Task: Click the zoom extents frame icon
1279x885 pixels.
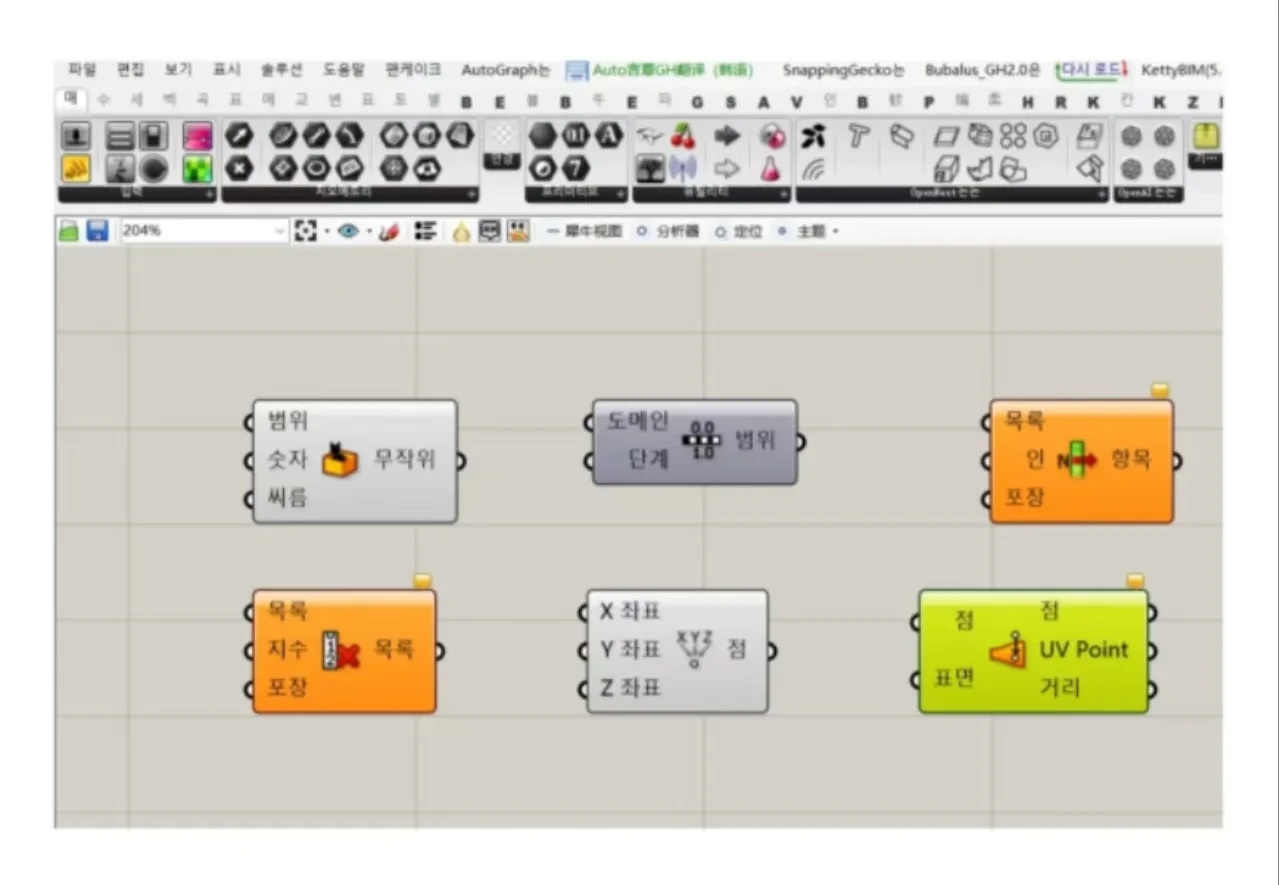Action: (x=305, y=231)
